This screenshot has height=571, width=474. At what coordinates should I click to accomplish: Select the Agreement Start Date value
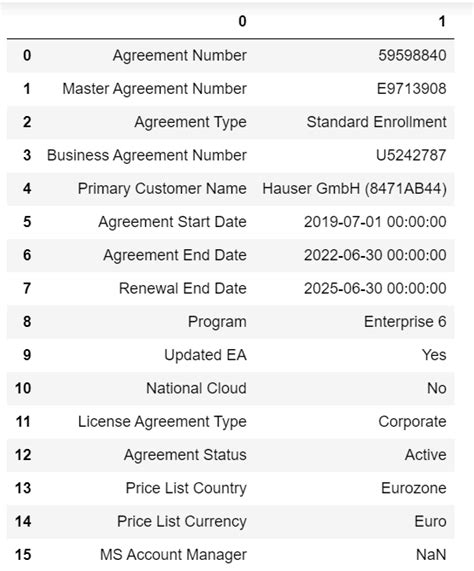tap(375, 222)
